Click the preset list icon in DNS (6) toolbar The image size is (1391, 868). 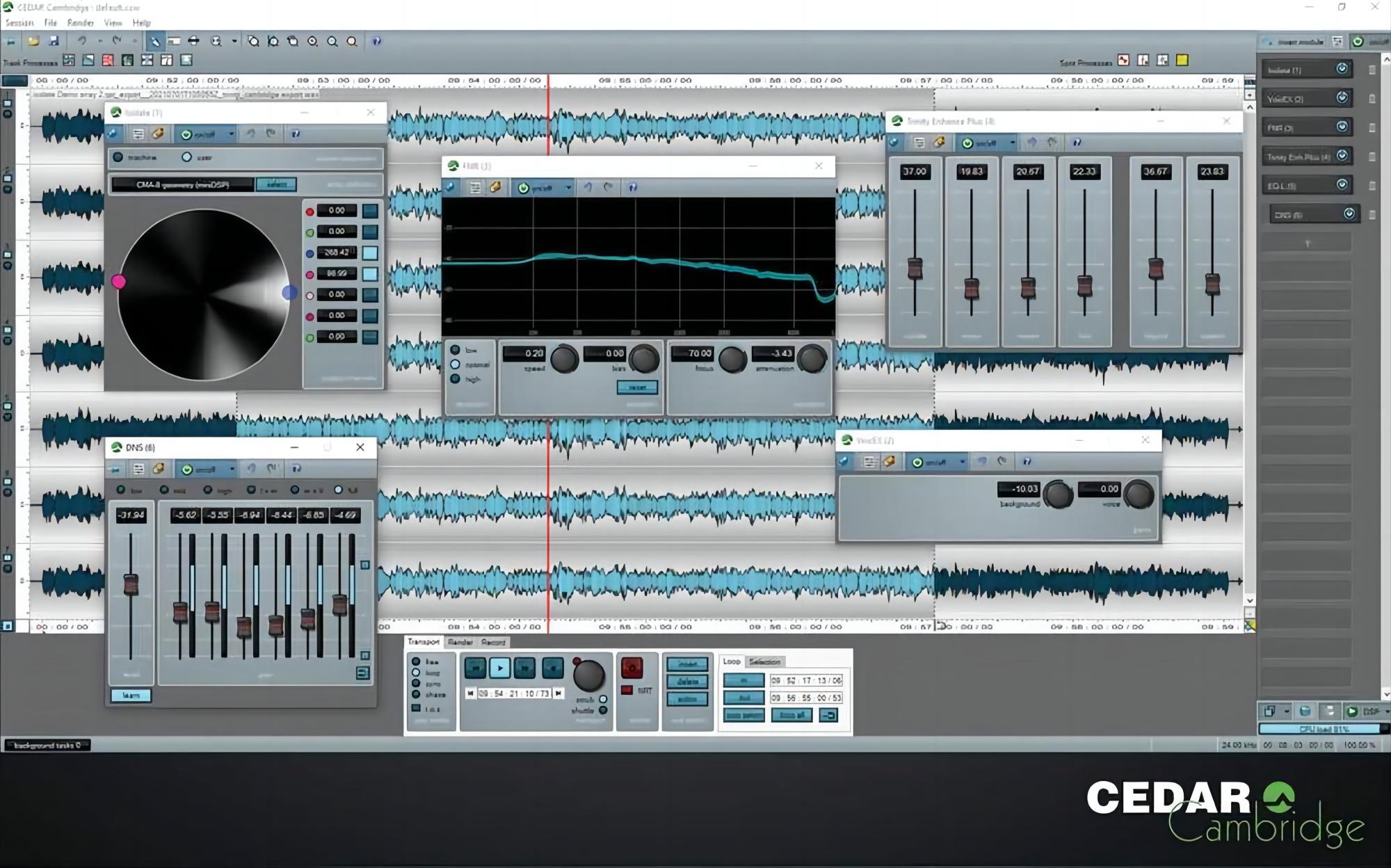pyautogui.click(x=138, y=469)
